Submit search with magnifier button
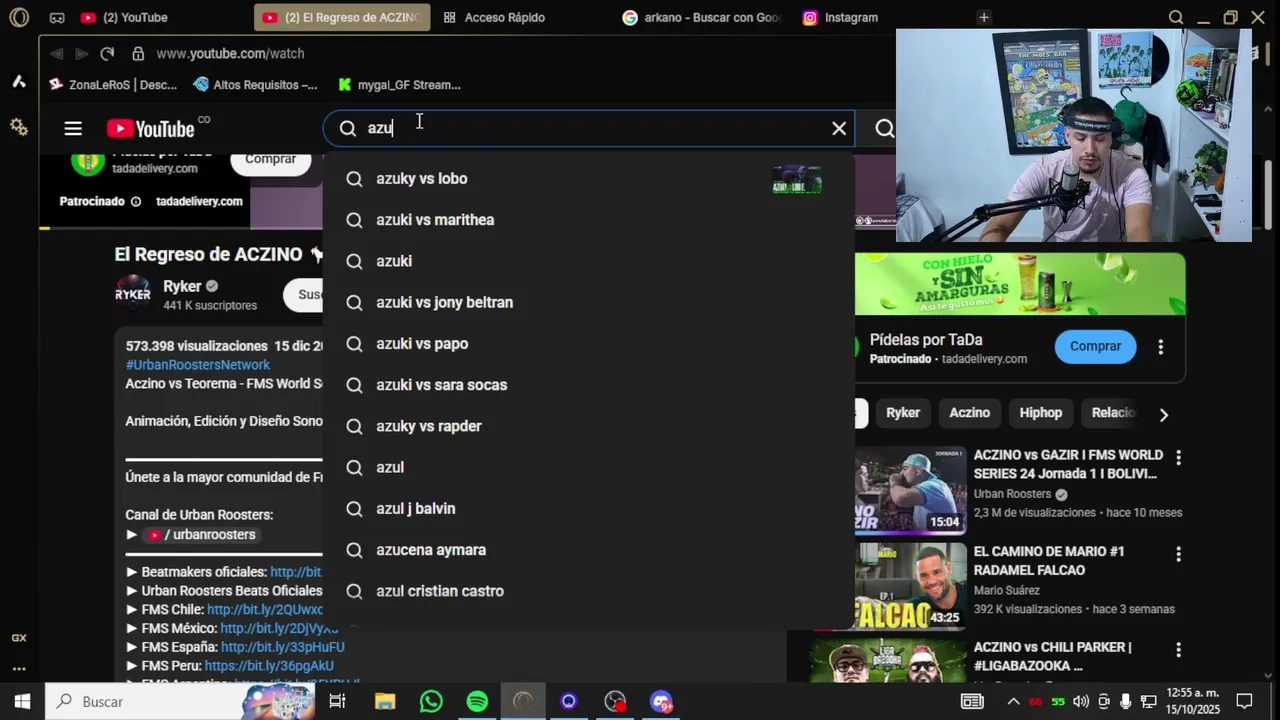The height and width of the screenshot is (720, 1280). tap(884, 128)
